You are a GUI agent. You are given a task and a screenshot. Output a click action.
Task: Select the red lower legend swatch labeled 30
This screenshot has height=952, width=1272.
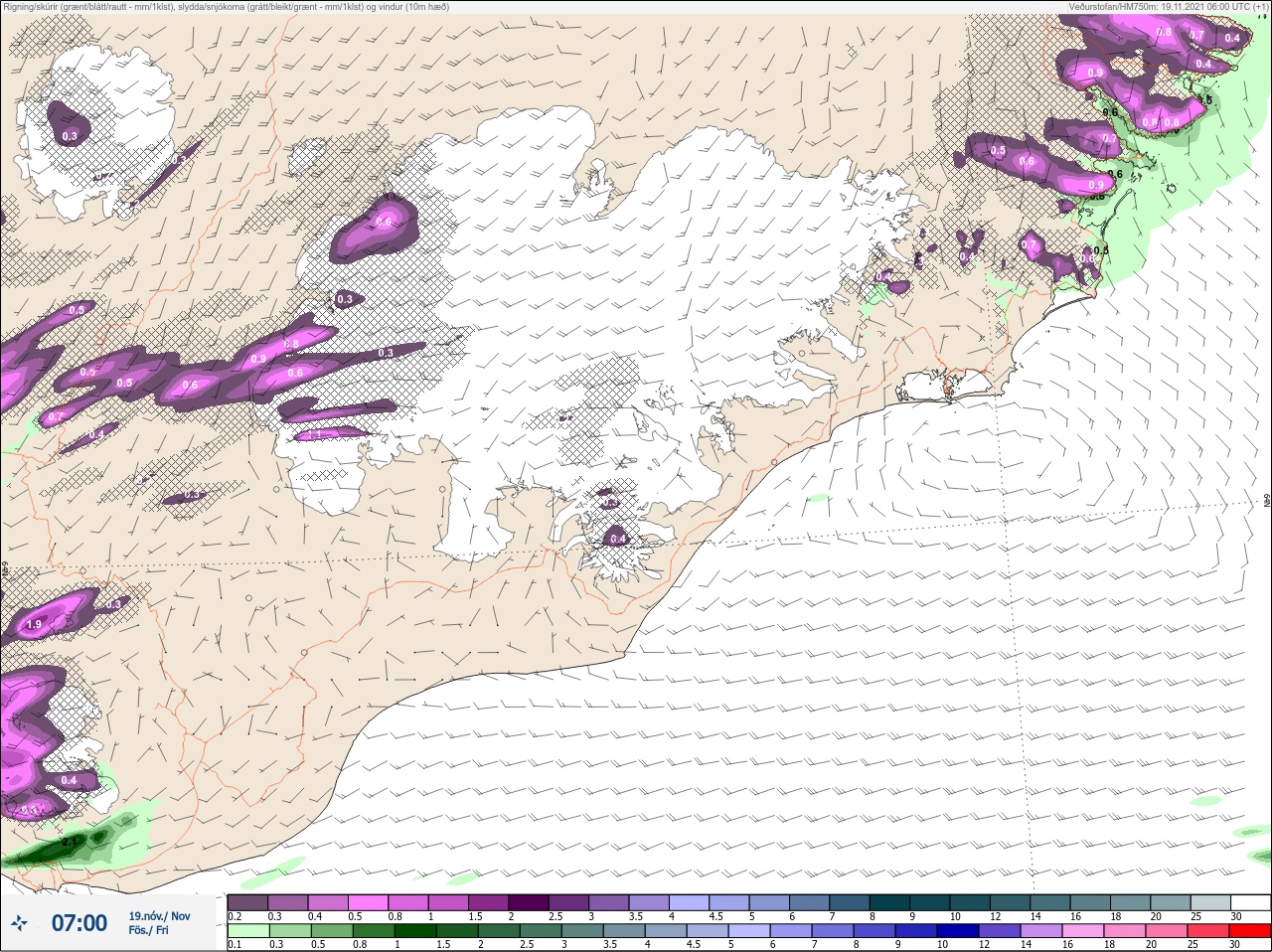1249,931
